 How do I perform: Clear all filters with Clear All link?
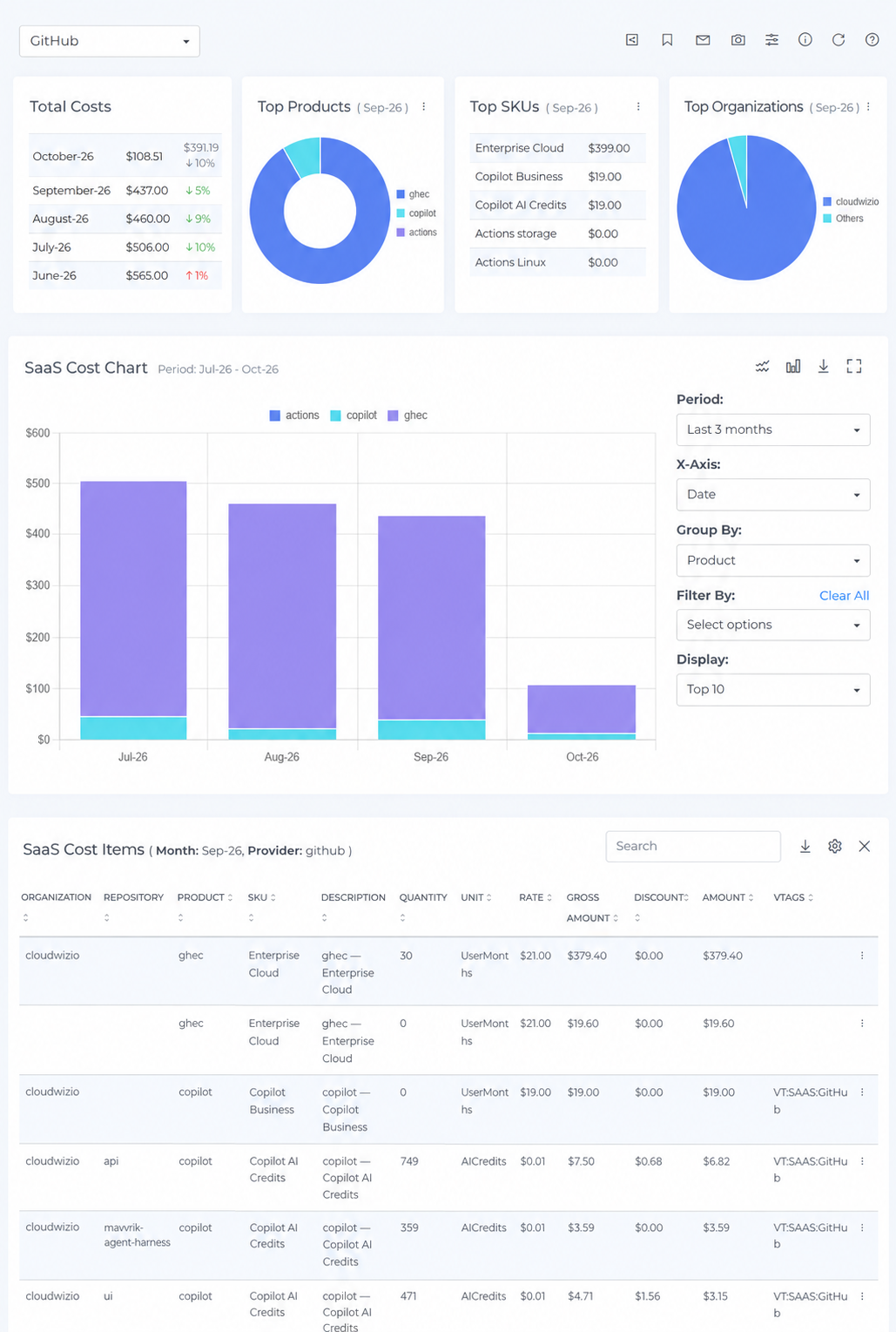(x=844, y=596)
